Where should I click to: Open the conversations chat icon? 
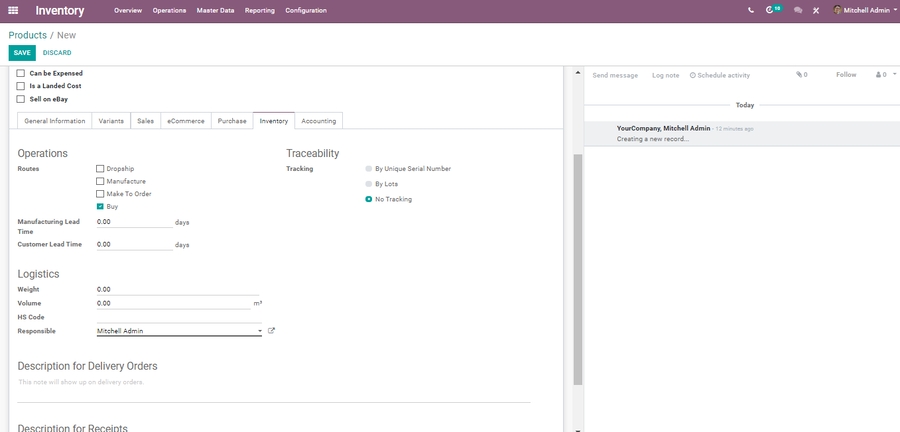pyautogui.click(x=798, y=10)
